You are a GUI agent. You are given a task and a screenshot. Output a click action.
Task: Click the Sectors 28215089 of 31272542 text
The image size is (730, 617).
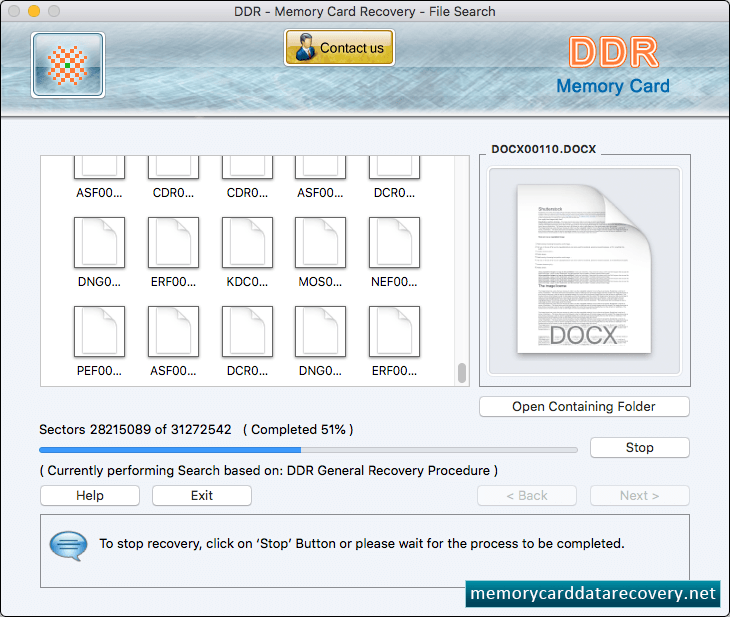(x=135, y=429)
